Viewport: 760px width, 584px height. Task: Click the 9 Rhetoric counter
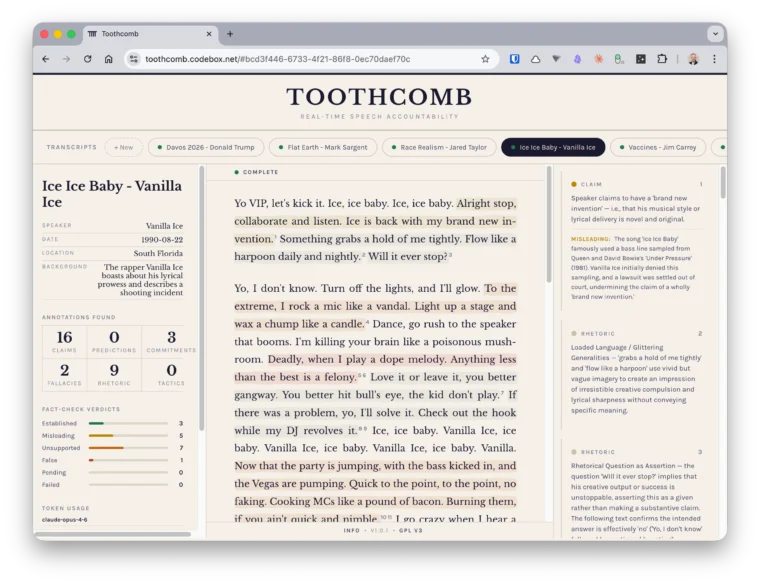pos(114,375)
